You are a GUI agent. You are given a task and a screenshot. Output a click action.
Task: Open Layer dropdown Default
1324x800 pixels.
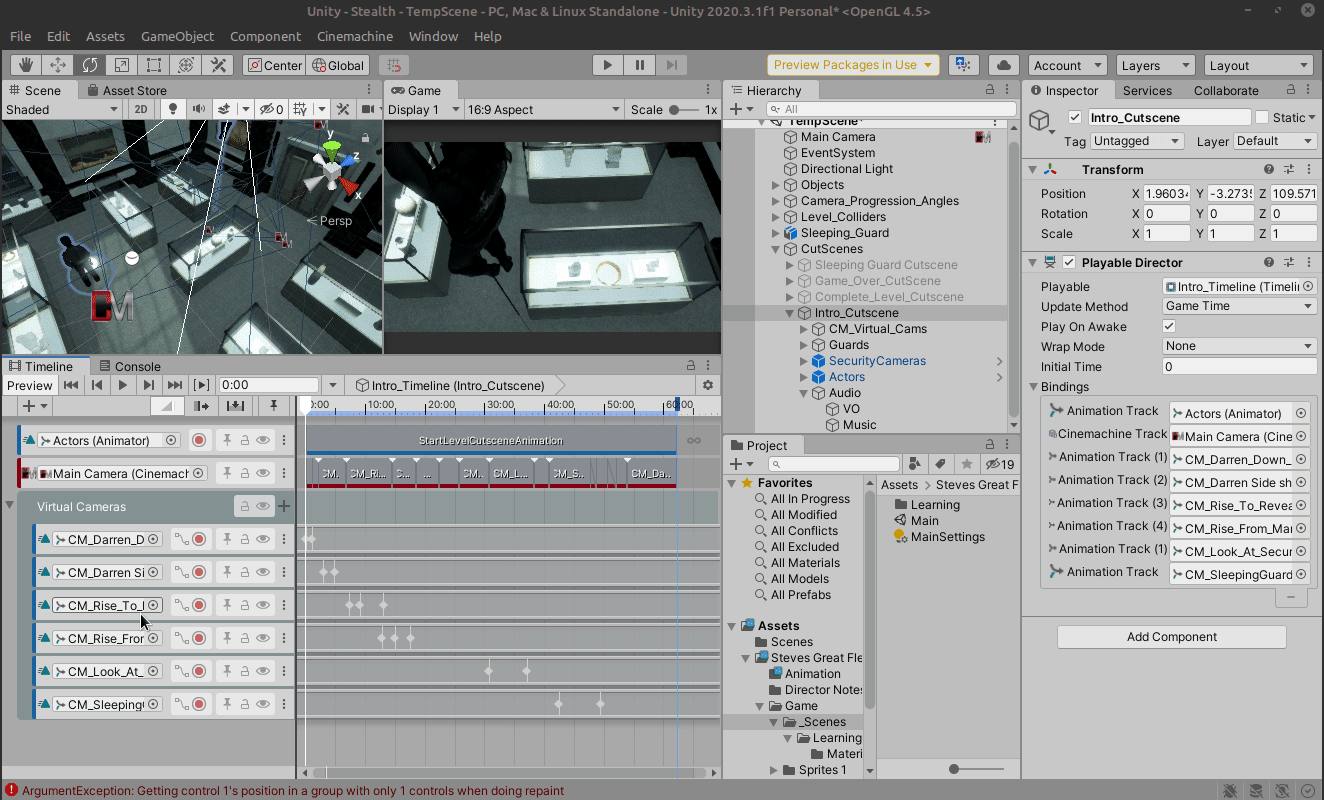[1275, 141]
